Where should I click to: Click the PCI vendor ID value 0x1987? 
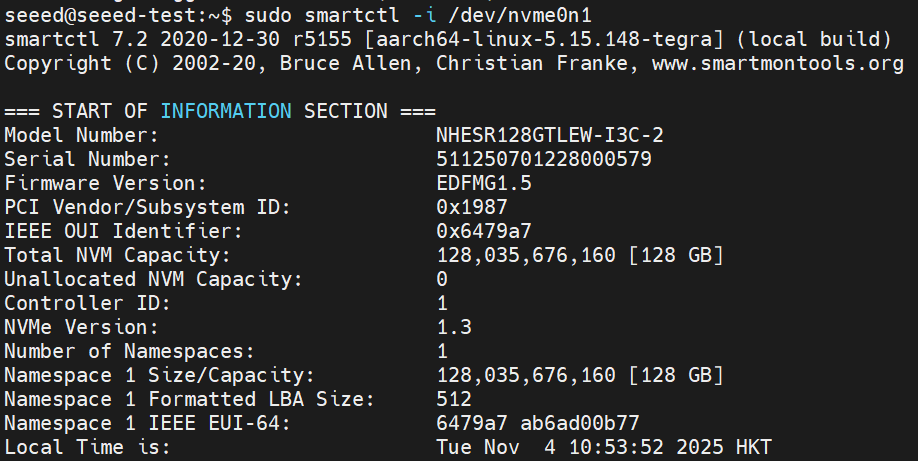[472, 207]
